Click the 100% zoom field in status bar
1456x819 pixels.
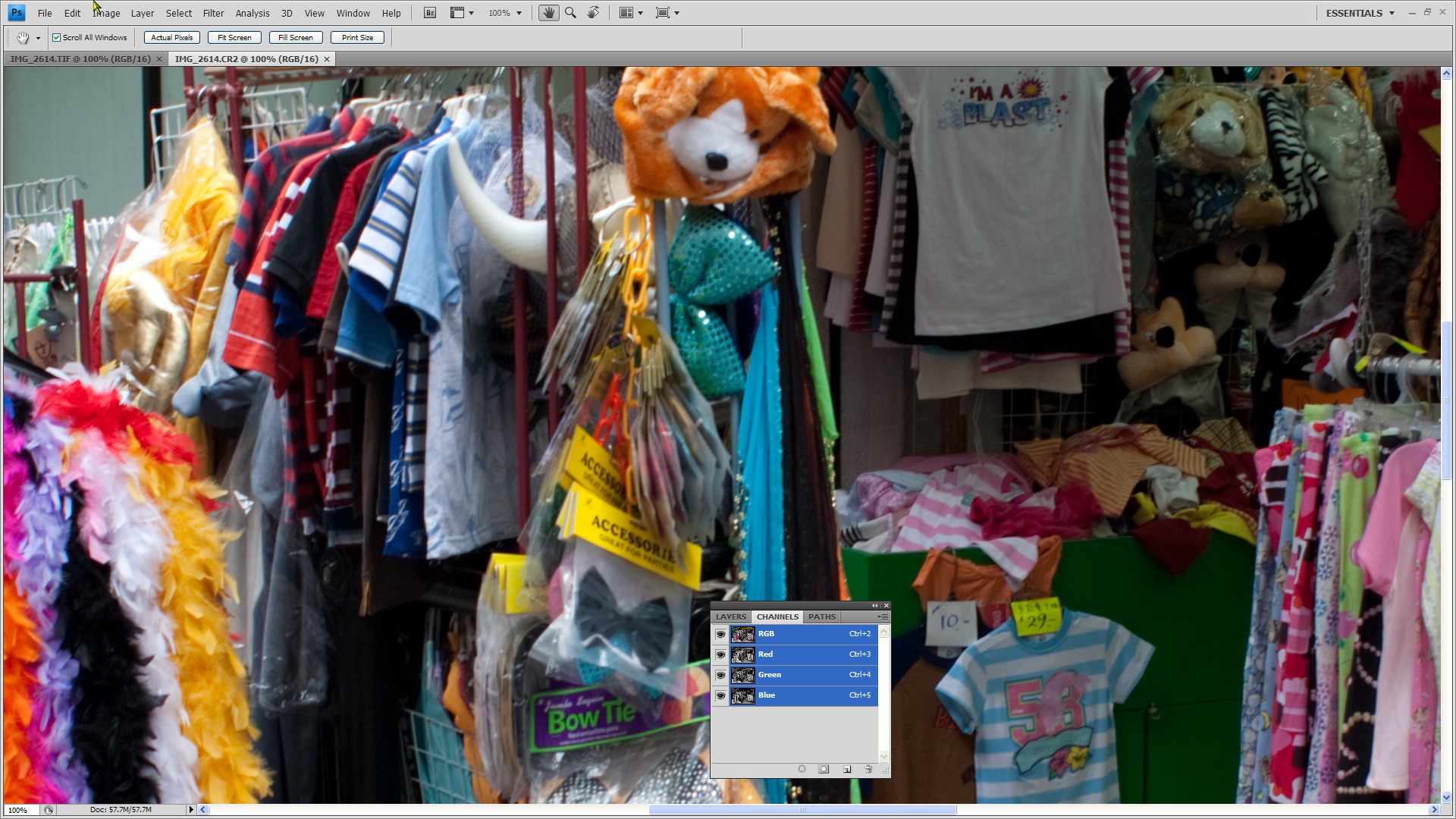click(x=20, y=810)
